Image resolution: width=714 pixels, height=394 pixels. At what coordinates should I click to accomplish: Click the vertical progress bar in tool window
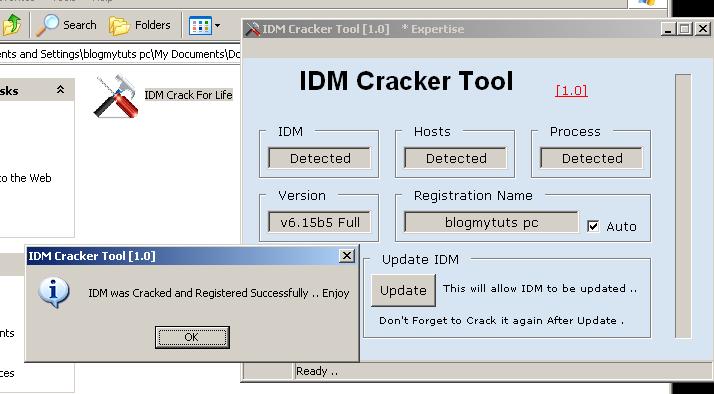point(683,206)
